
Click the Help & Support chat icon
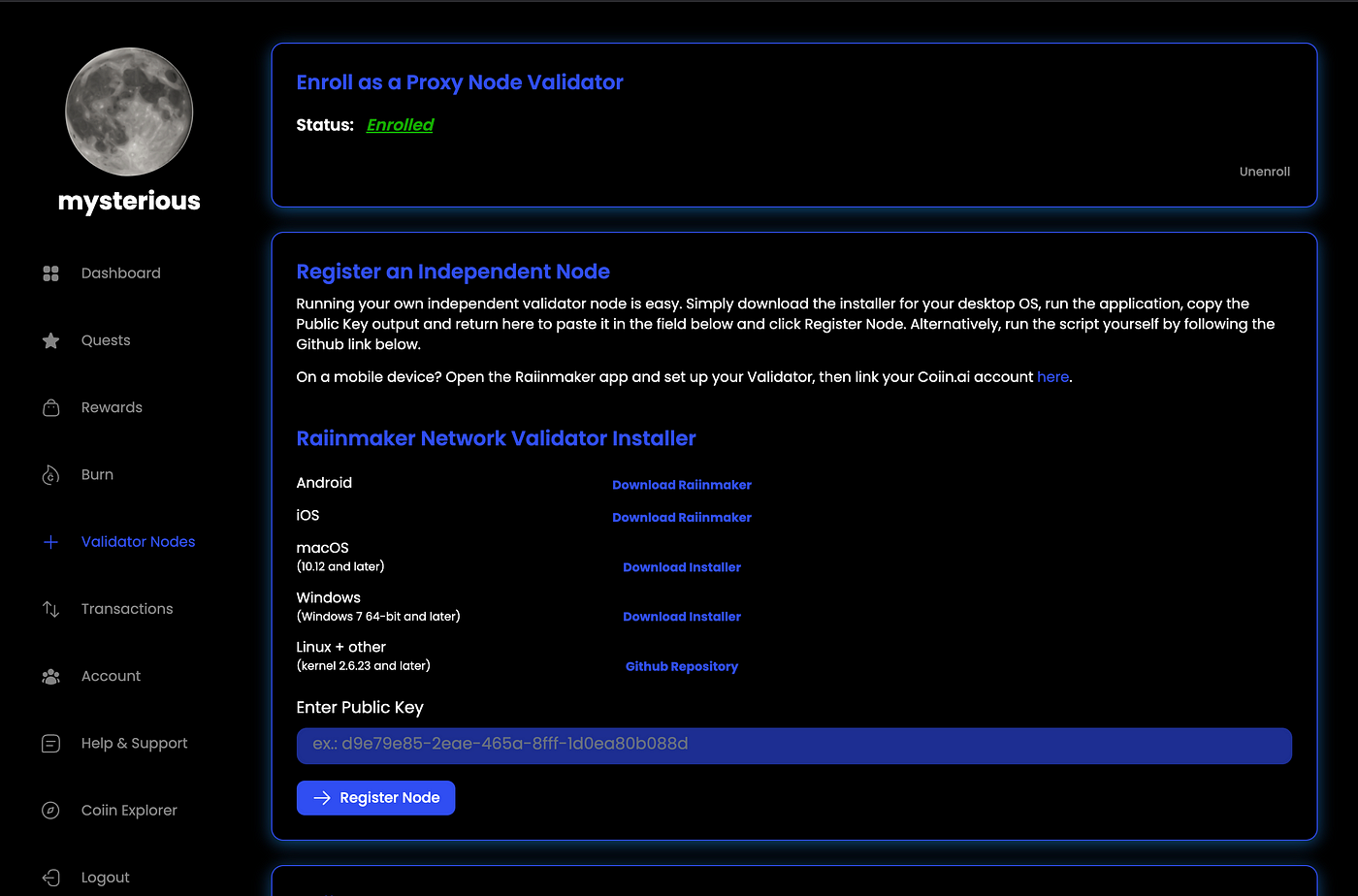point(51,744)
